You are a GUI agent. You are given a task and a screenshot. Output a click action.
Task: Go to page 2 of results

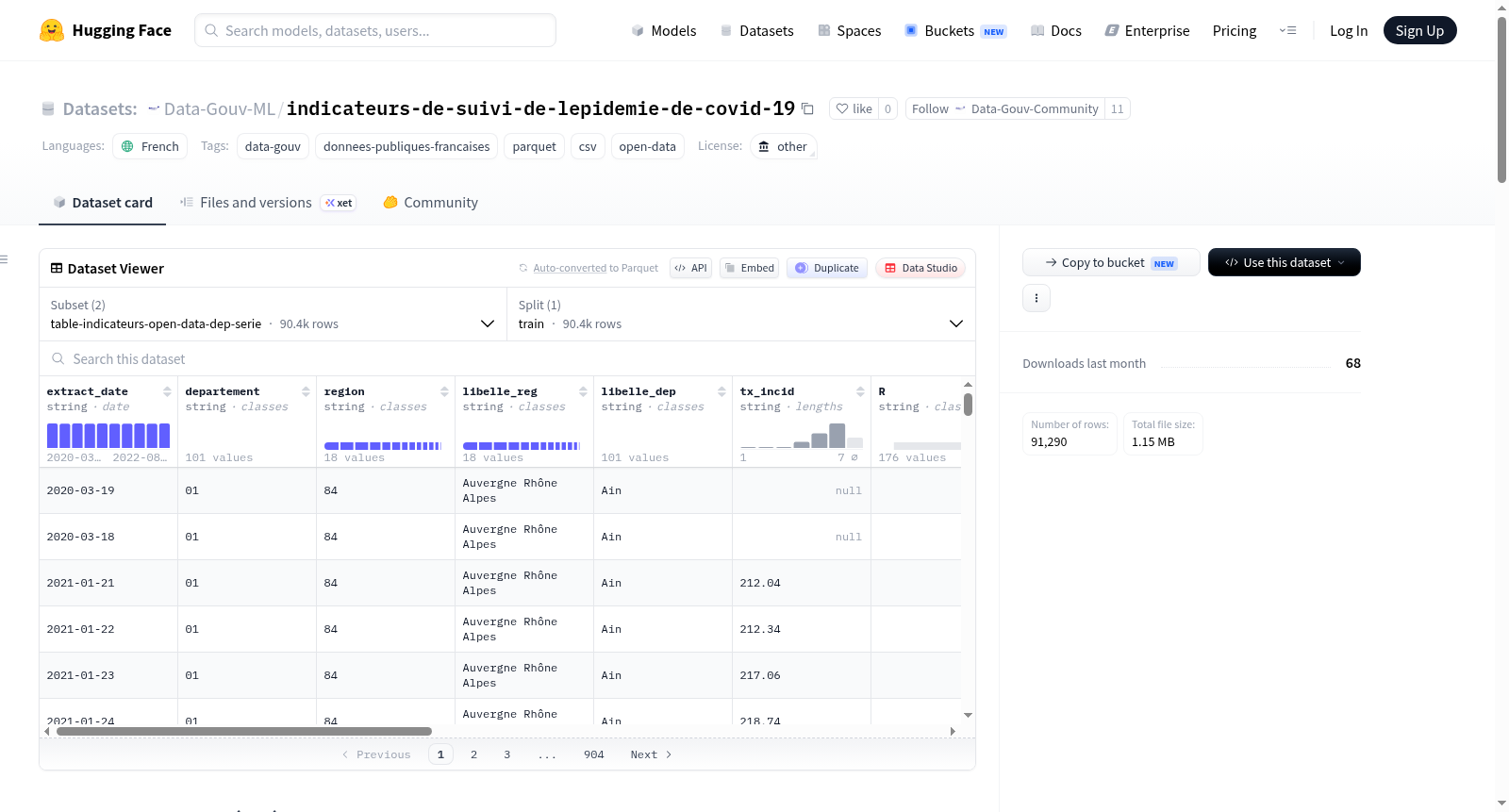click(x=473, y=754)
